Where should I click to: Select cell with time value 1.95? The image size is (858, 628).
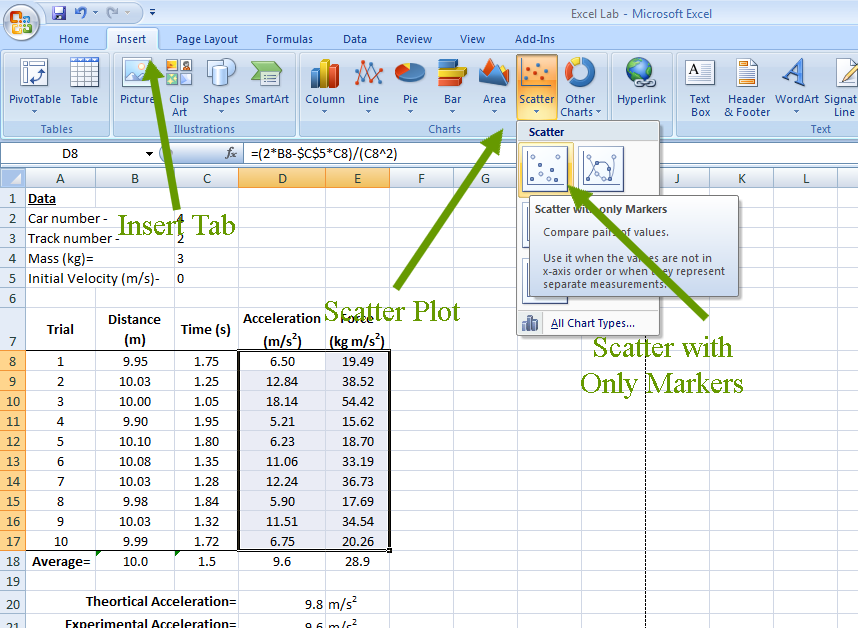206,422
